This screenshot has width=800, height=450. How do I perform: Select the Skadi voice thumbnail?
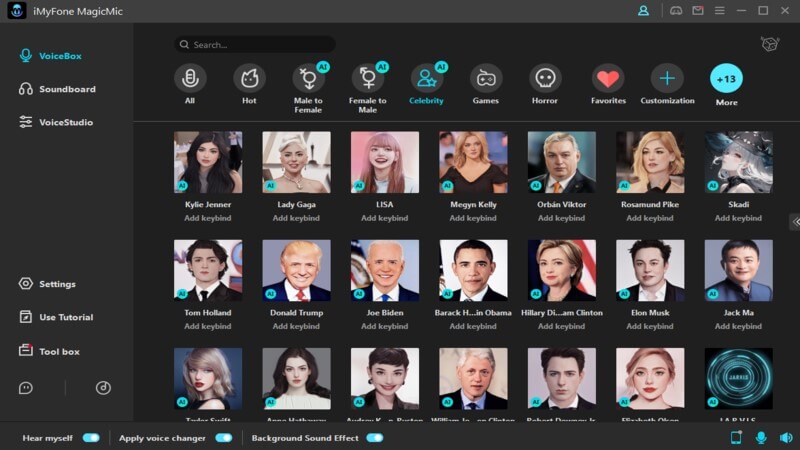(x=739, y=162)
